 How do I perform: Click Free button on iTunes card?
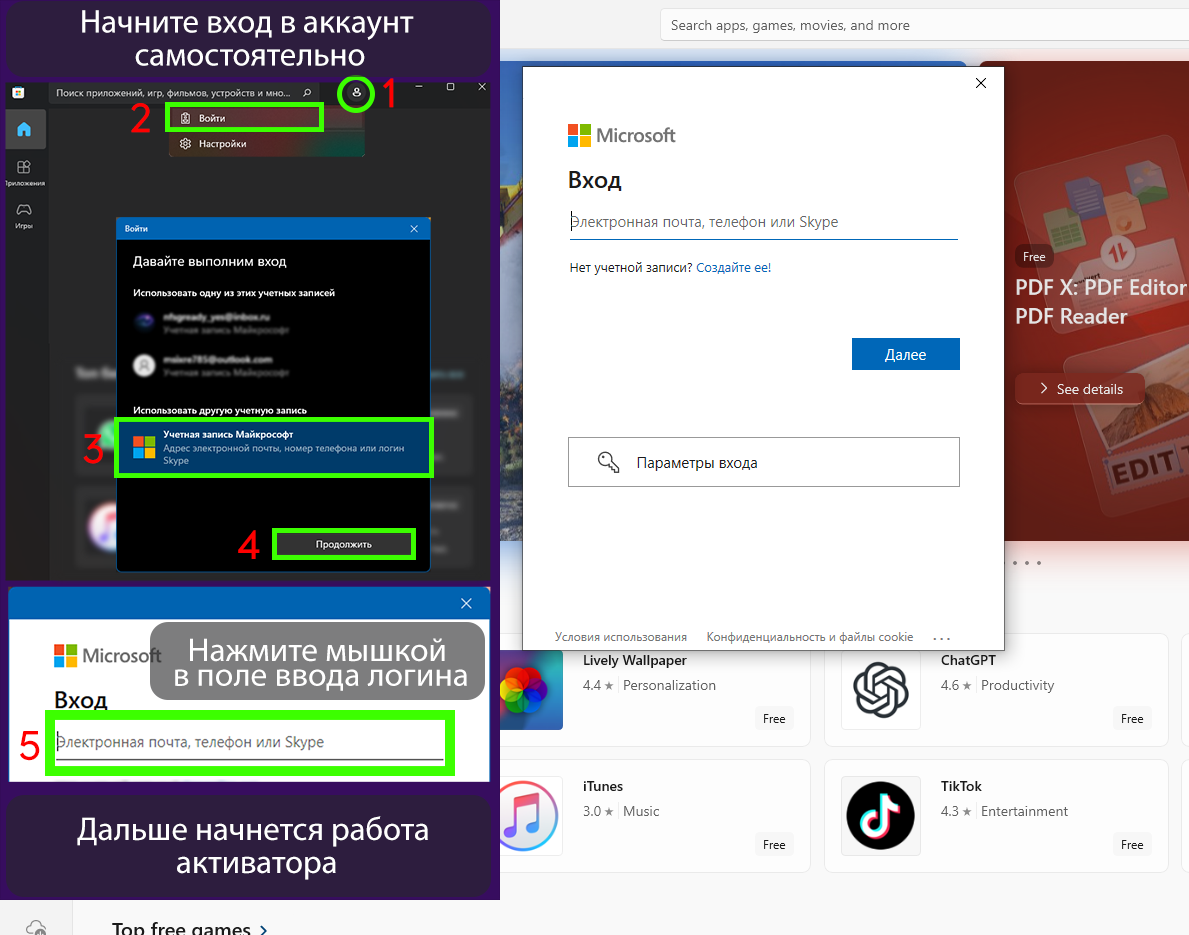tap(773, 845)
